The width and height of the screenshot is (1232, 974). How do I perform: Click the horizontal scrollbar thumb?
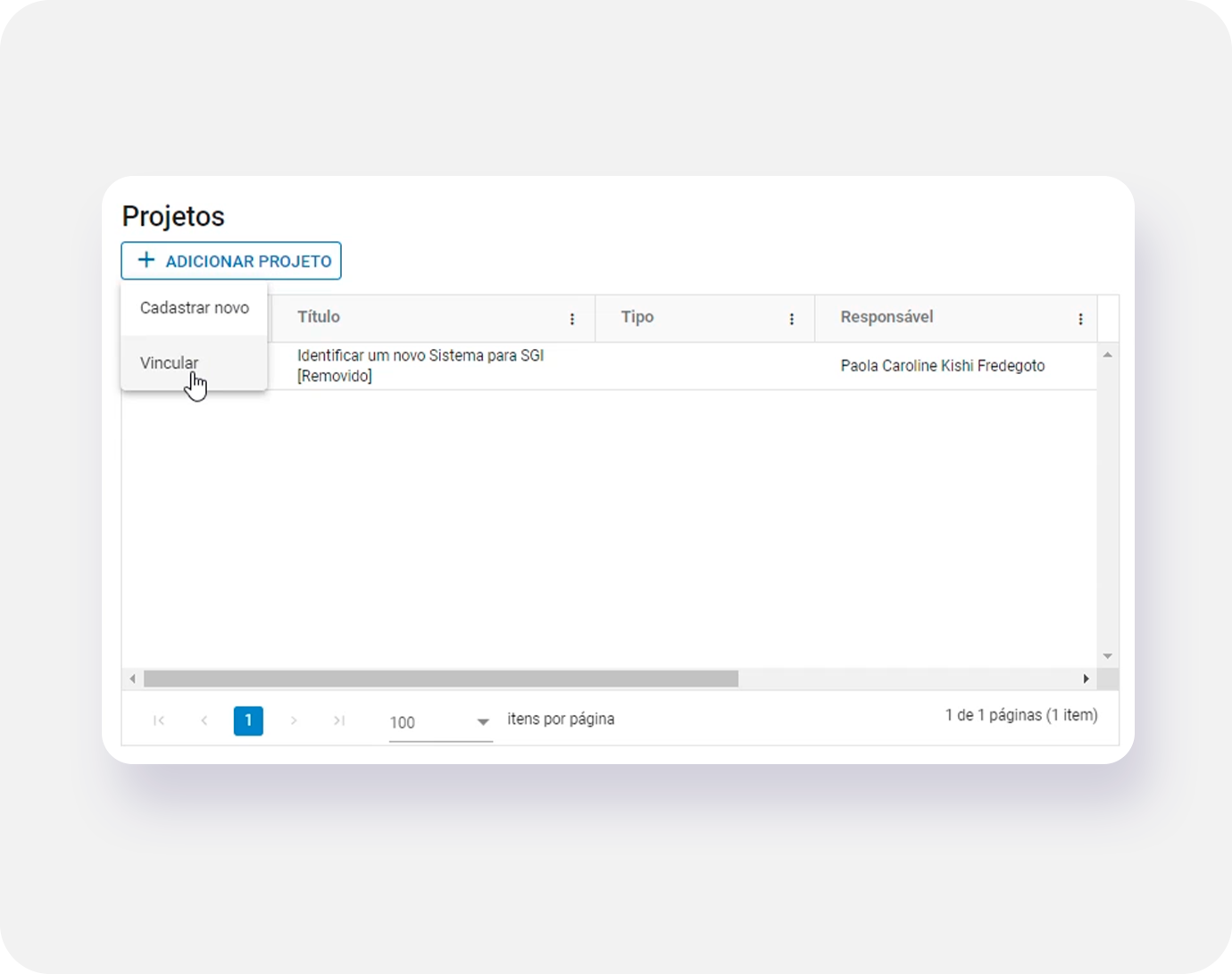tap(441, 679)
